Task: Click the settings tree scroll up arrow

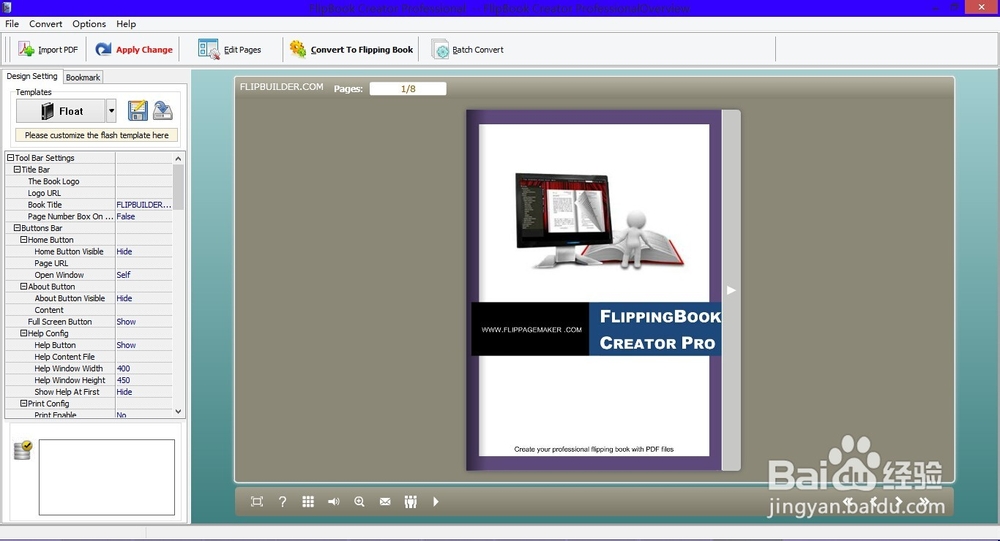Action: tap(178, 158)
